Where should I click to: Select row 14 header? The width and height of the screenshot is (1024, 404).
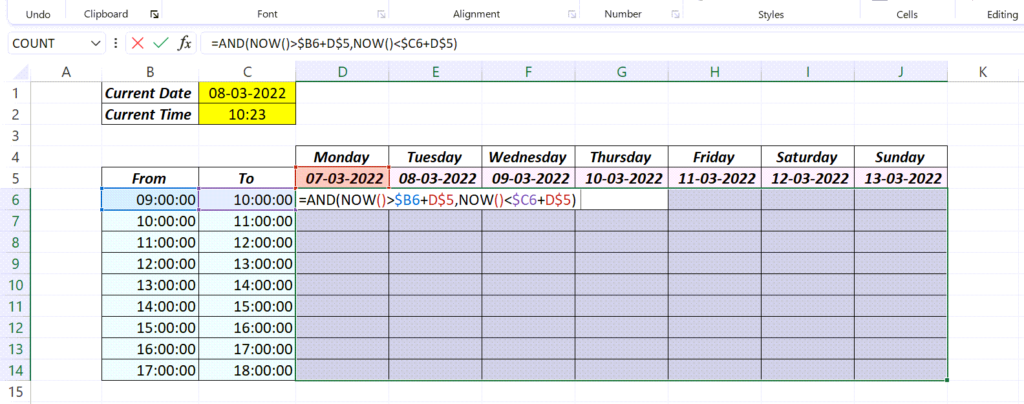pyautogui.click(x=15, y=370)
